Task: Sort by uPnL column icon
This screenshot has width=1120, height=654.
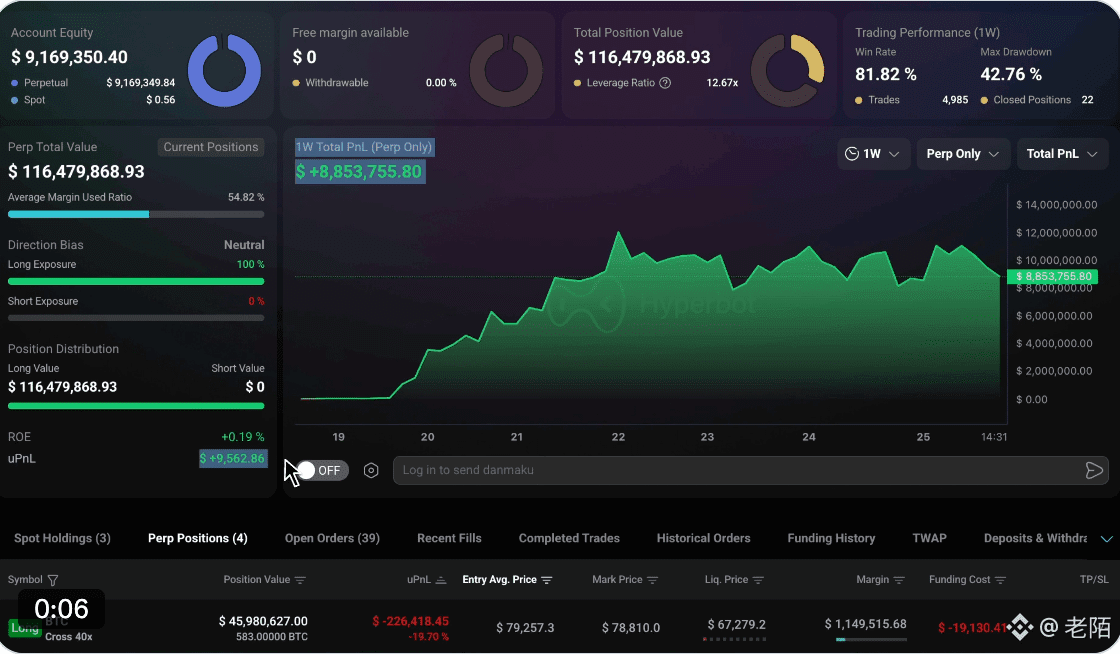Action: (x=441, y=580)
